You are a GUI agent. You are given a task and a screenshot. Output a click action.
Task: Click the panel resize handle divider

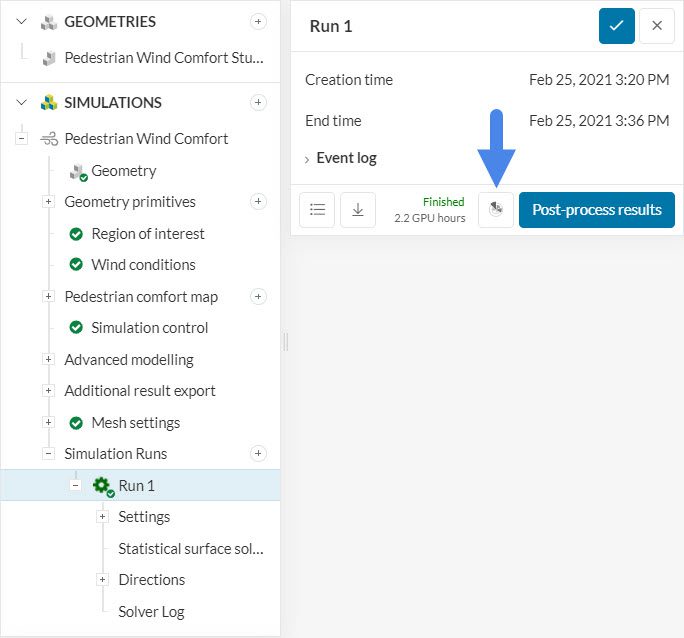coord(285,341)
